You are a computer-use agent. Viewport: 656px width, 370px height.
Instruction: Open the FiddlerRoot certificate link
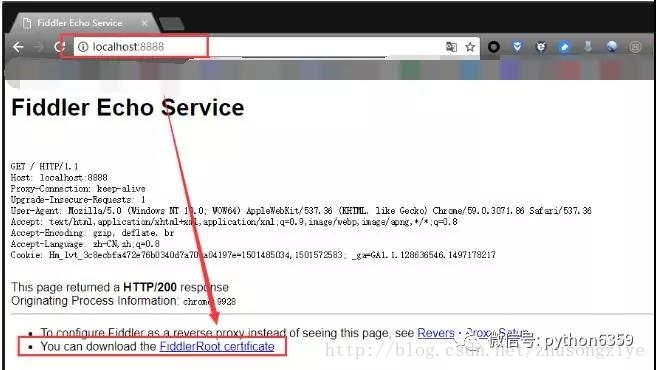coord(217,347)
